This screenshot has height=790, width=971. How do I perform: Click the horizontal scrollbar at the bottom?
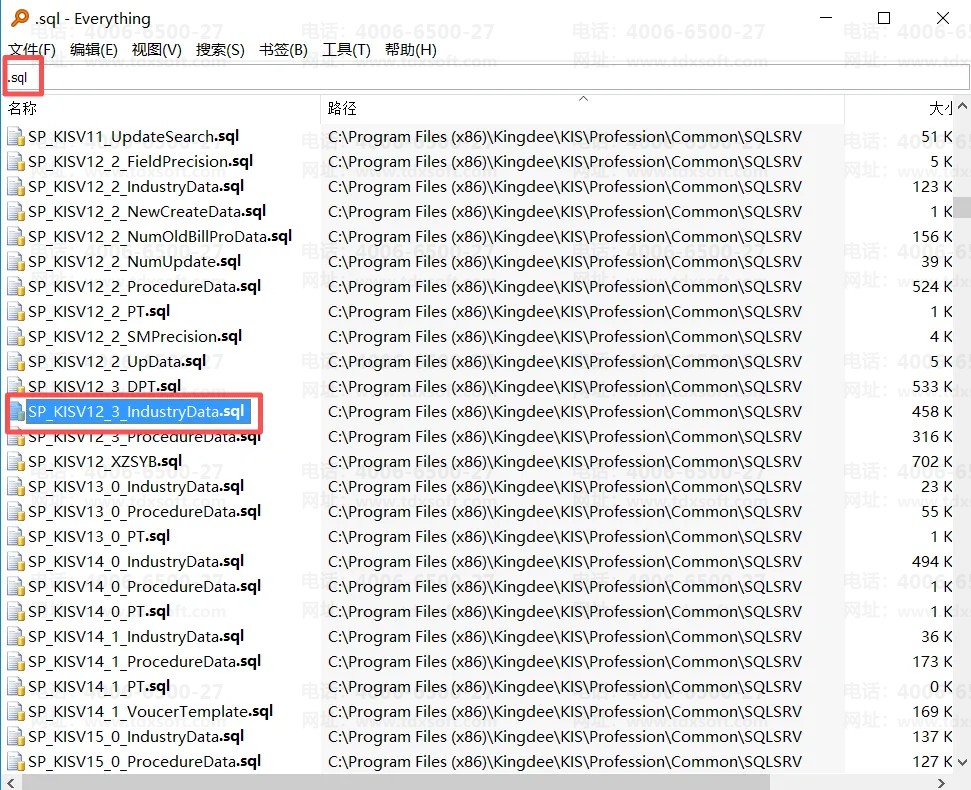400,781
